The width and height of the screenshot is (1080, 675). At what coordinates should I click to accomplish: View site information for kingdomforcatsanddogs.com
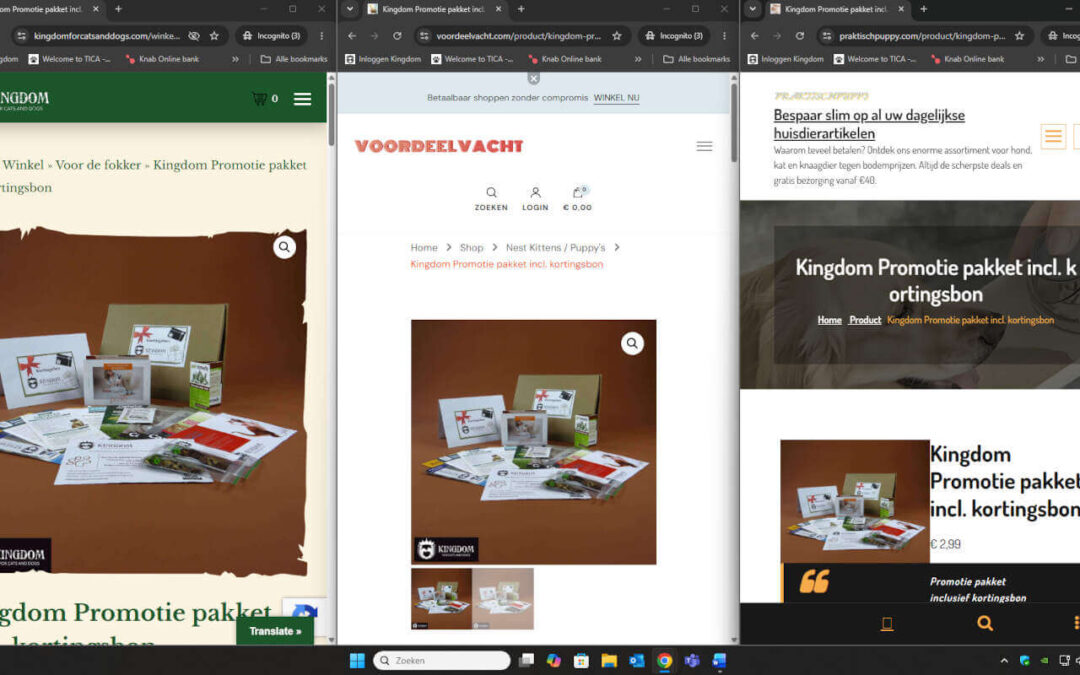point(21,36)
